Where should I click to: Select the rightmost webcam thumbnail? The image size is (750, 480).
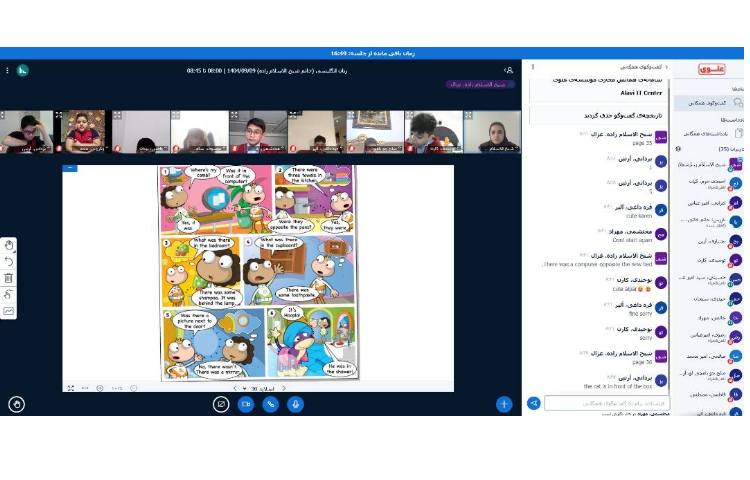point(492,132)
